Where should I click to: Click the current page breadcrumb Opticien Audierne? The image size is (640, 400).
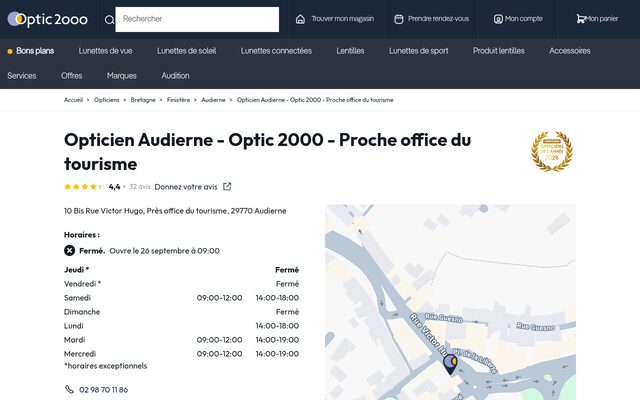(x=315, y=100)
